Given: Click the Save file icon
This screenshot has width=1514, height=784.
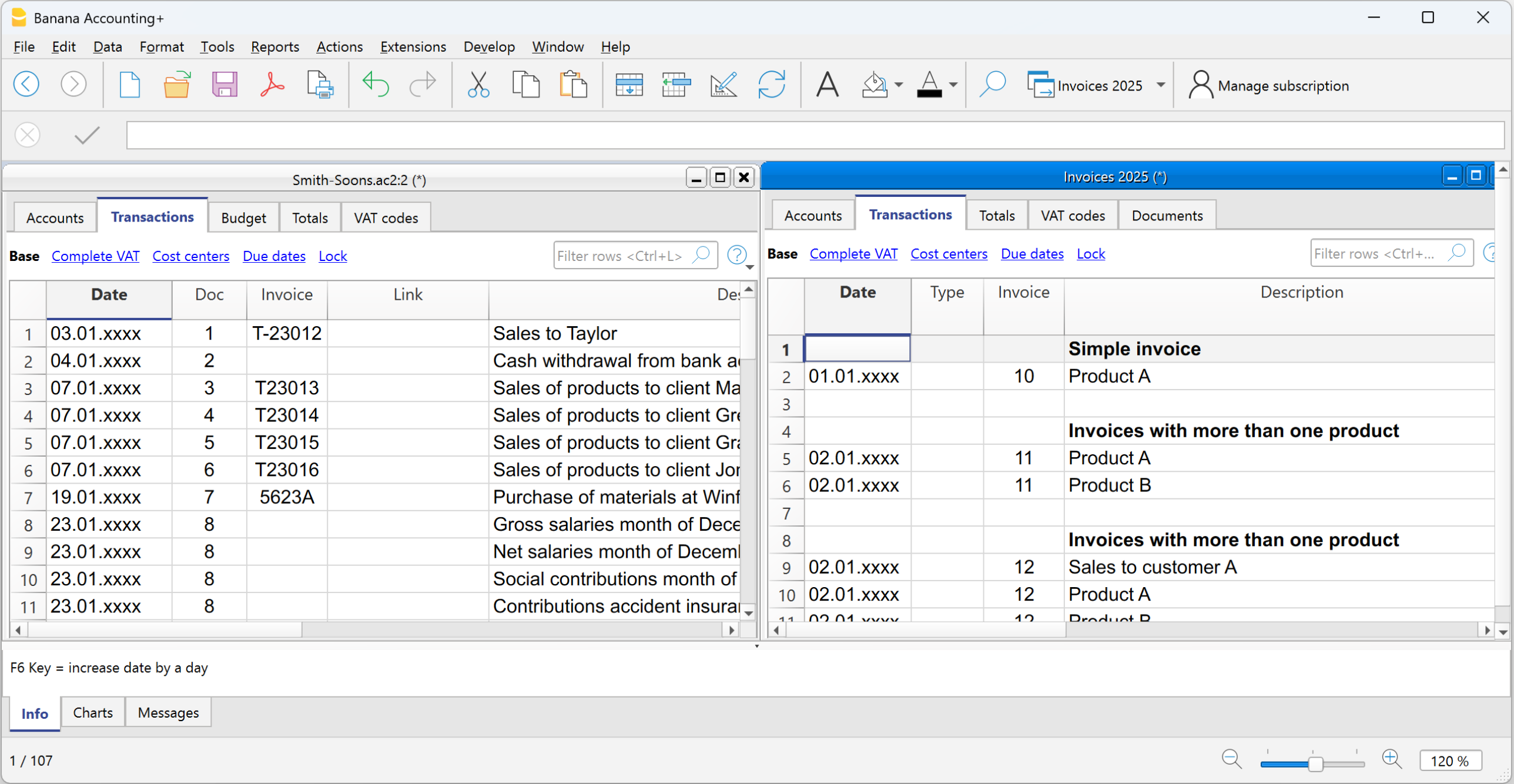Looking at the screenshot, I should point(225,85).
